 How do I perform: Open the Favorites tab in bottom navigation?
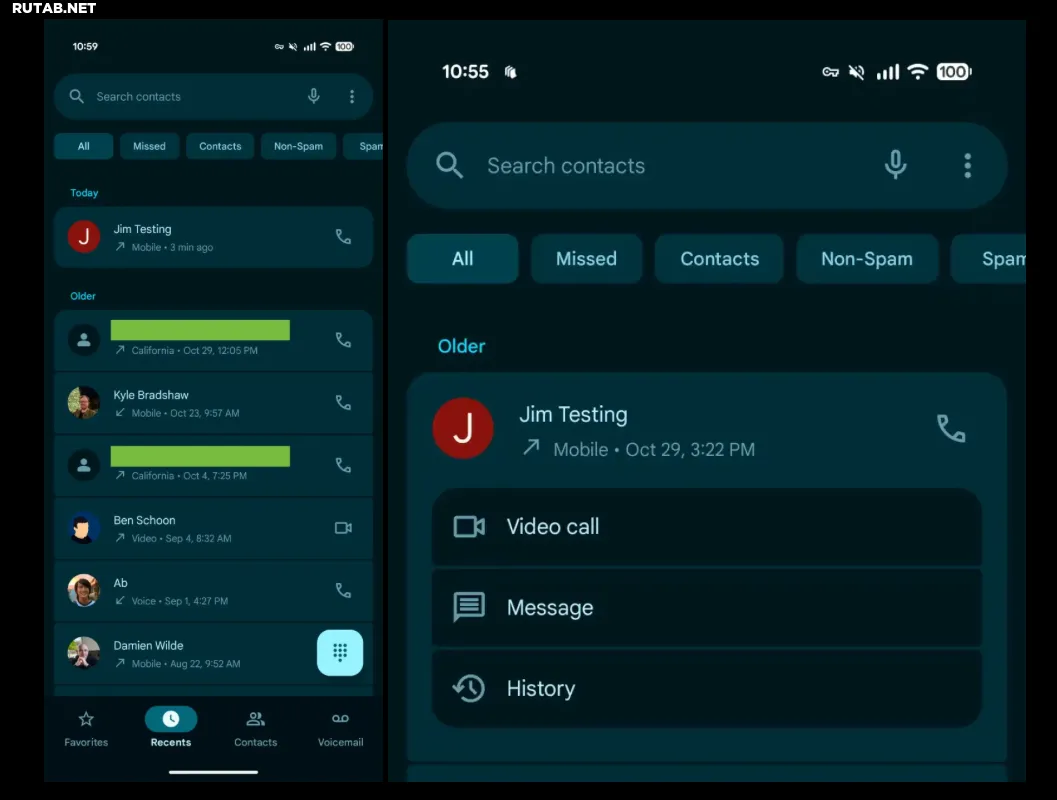click(86, 729)
